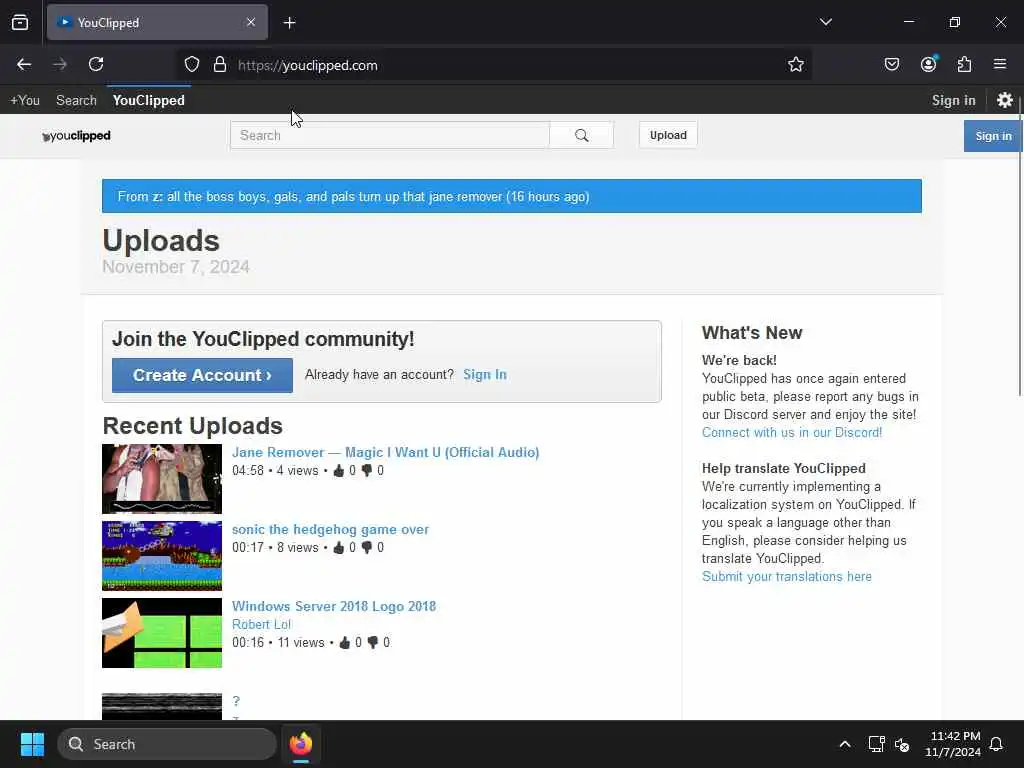Click the thumbs down icon on the Windows Server video

[x=373, y=643]
